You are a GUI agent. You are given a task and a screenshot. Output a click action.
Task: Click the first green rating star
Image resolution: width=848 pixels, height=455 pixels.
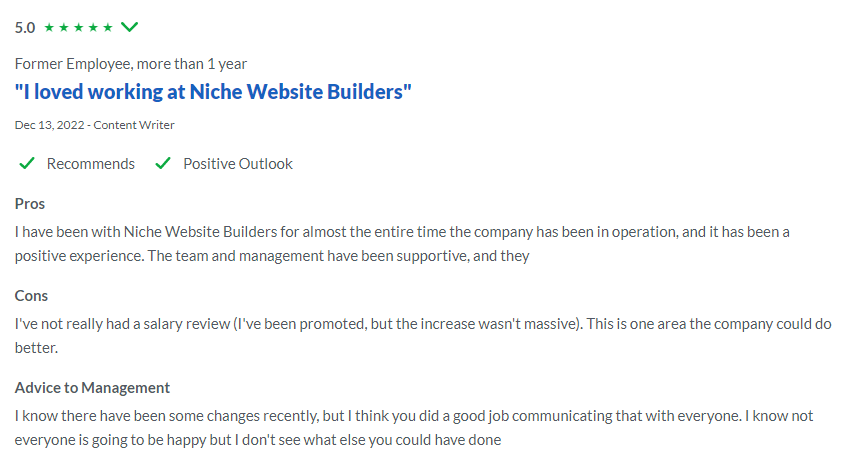pos(49,27)
